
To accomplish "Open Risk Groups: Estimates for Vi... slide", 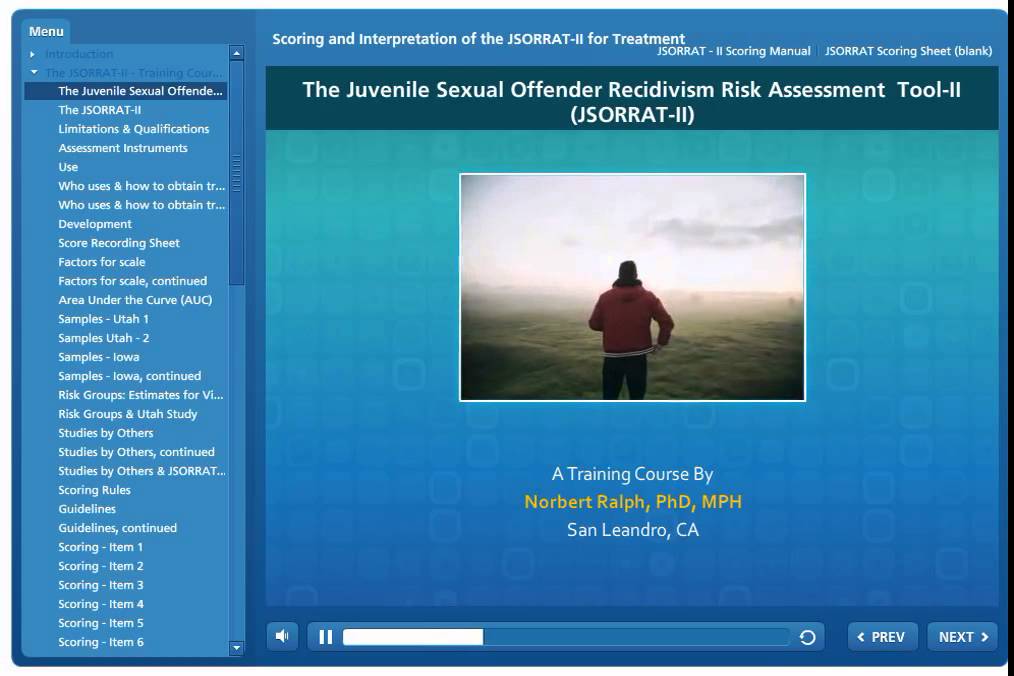I will 140,395.
